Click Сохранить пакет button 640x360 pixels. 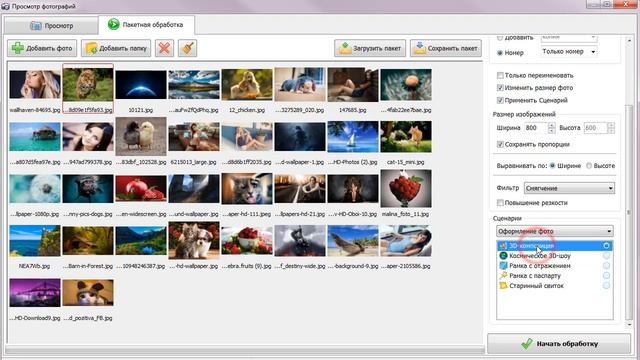[446, 48]
